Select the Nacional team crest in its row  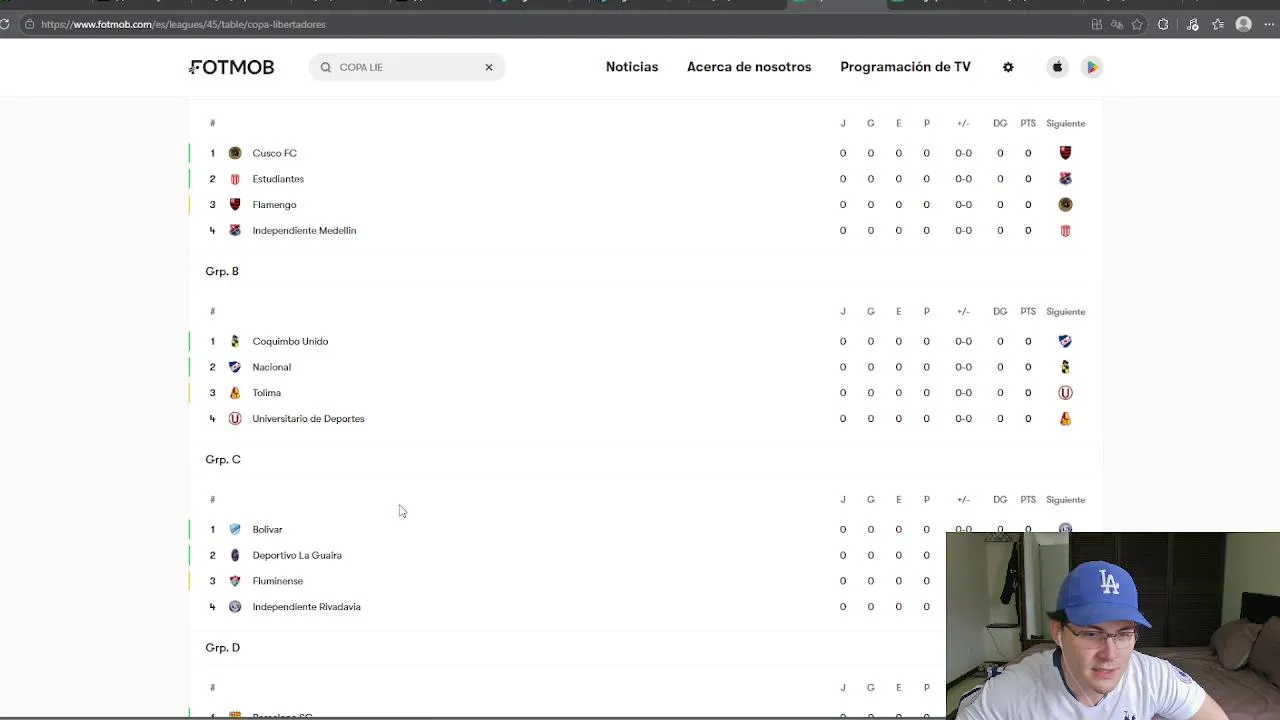[x=235, y=367]
